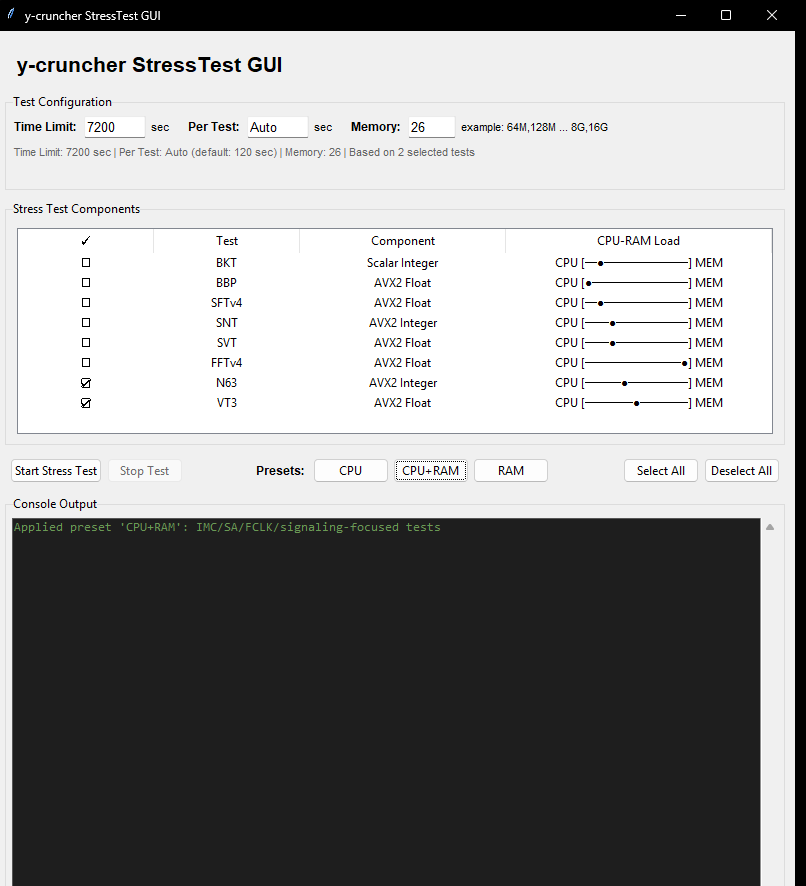Minimize the y-cruncher window
806x886 pixels.
(x=681, y=15)
